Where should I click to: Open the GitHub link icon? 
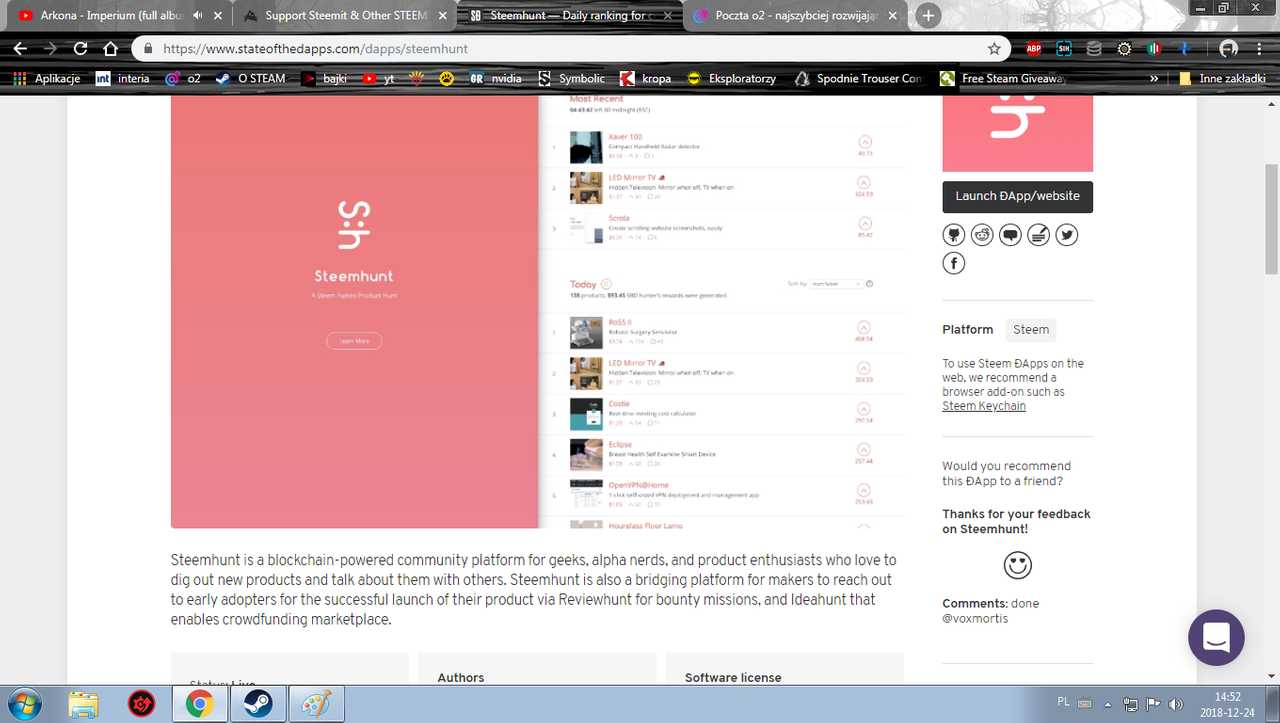click(x=954, y=235)
